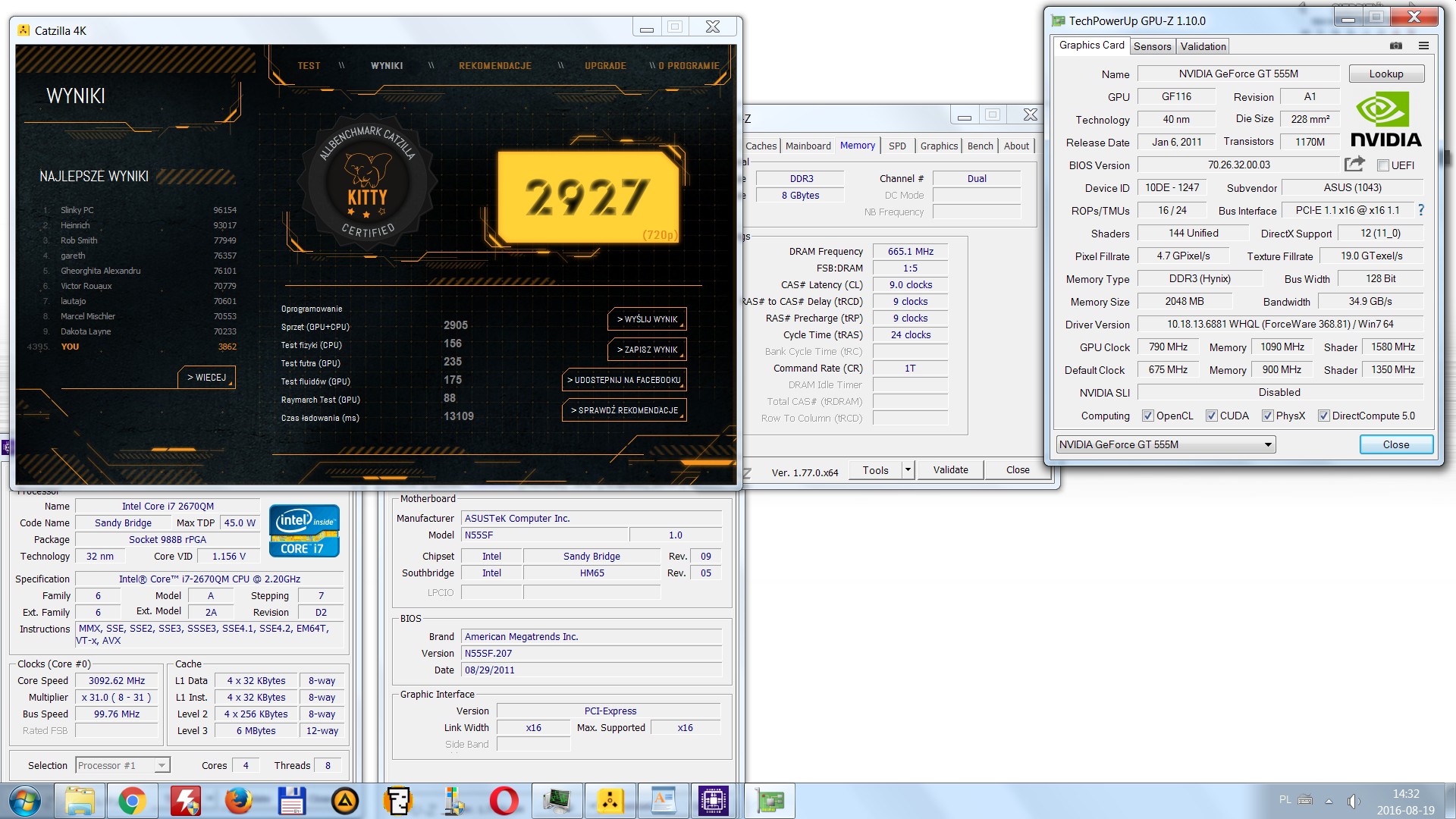The width and height of the screenshot is (1456, 819).
Task: Click the Validate button in CPU-Z
Action: [x=950, y=470]
